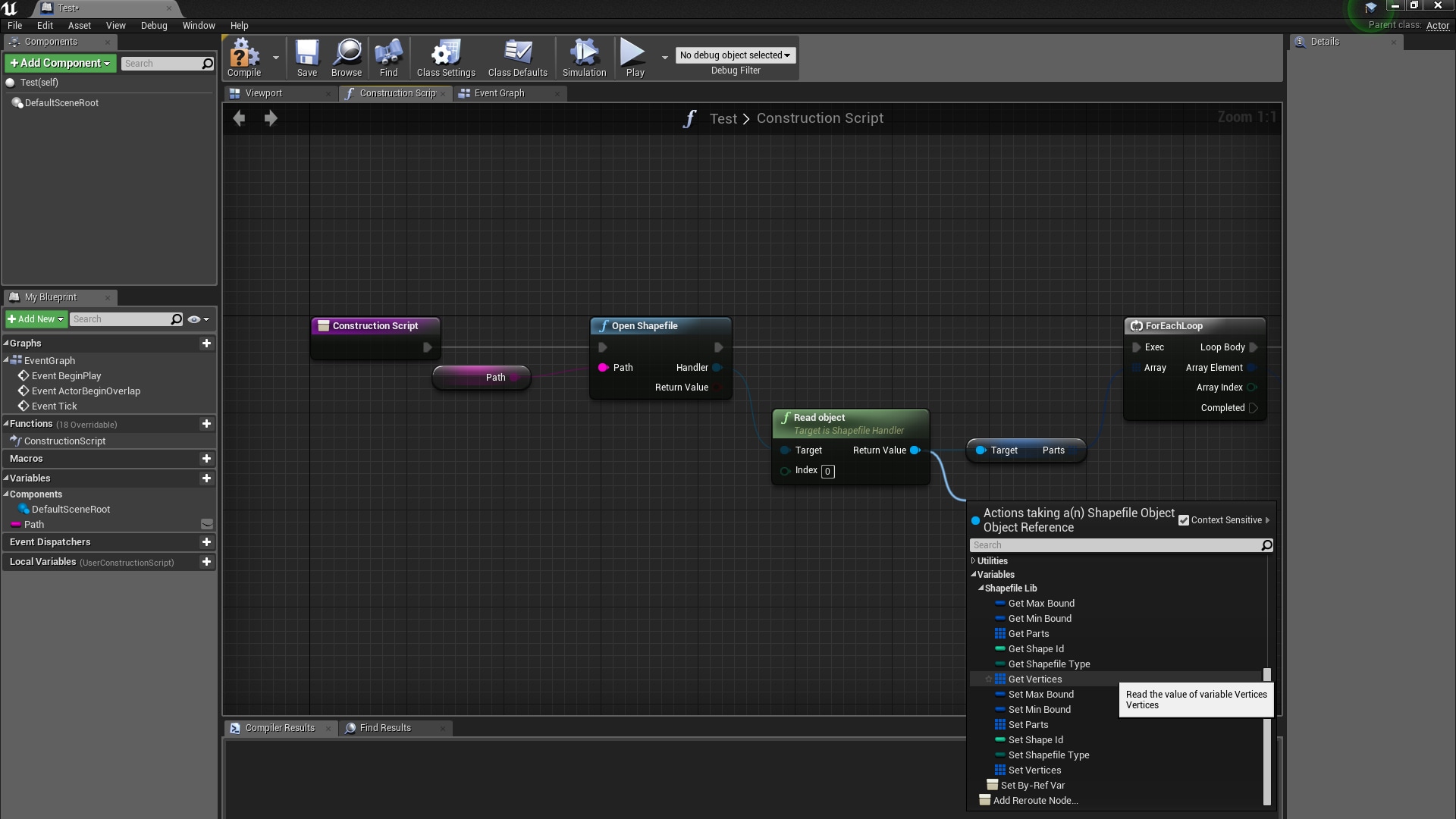The height and width of the screenshot is (819, 1456).
Task: Click the actions menu search field
Action: pyautogui.click(x=1114, y=545)
